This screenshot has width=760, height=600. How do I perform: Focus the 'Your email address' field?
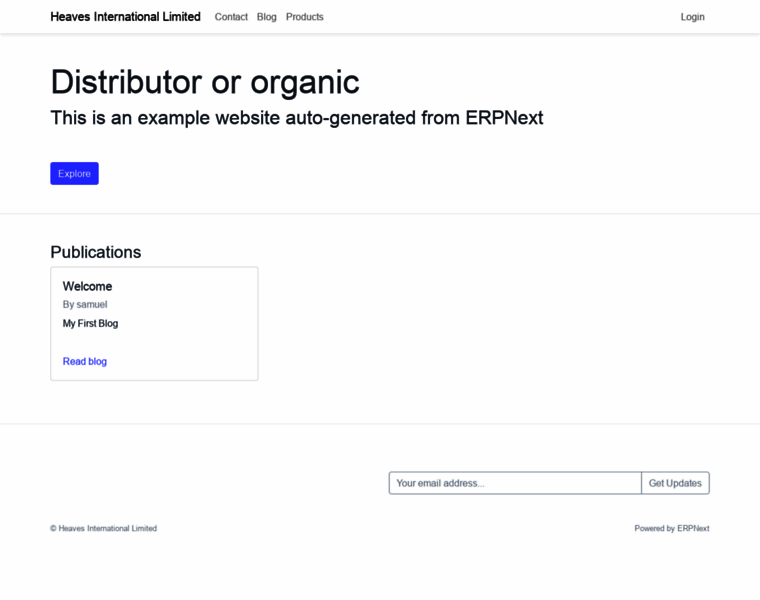[514, 483]
